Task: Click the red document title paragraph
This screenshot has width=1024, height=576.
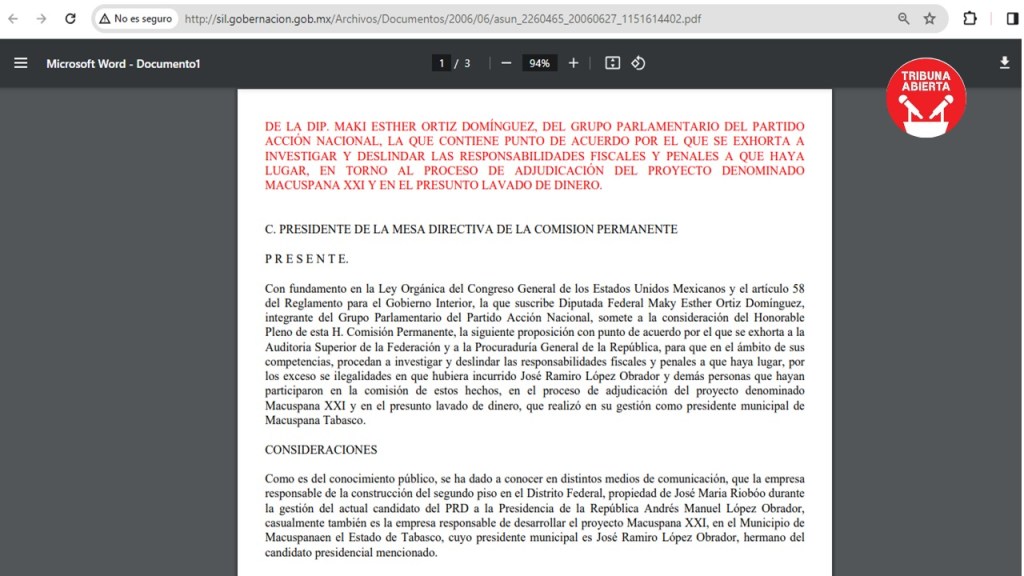Action: [x=534, y=156]
